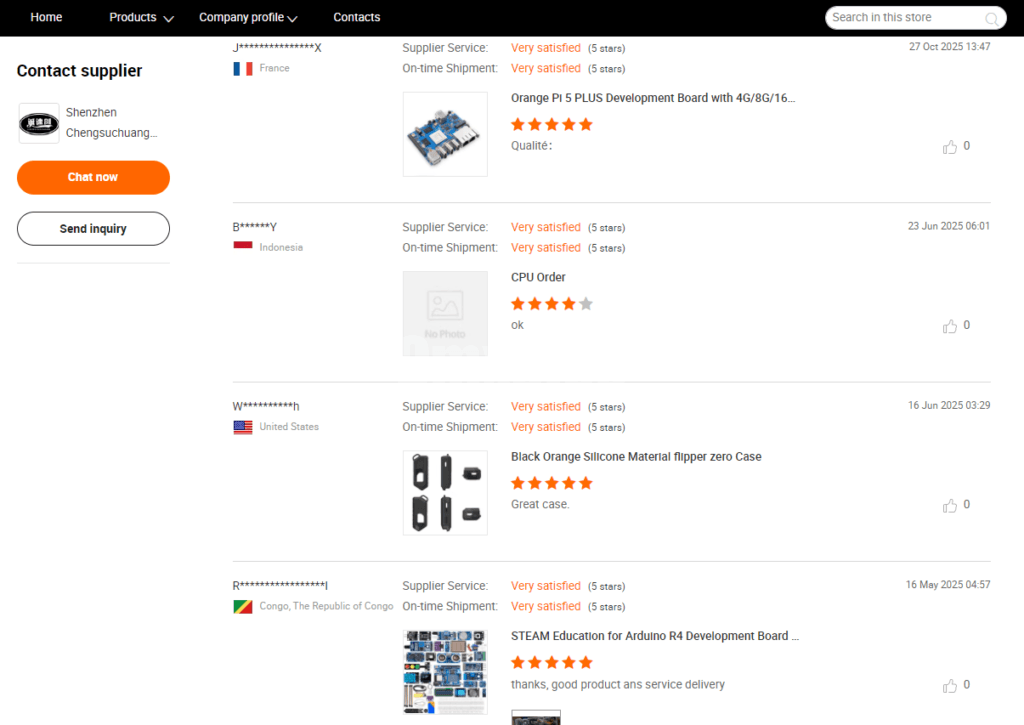Open the Orange Pi 5 PLUS product thumbnail
This screenshot has width=1024, height=725.
coord(445,134)
